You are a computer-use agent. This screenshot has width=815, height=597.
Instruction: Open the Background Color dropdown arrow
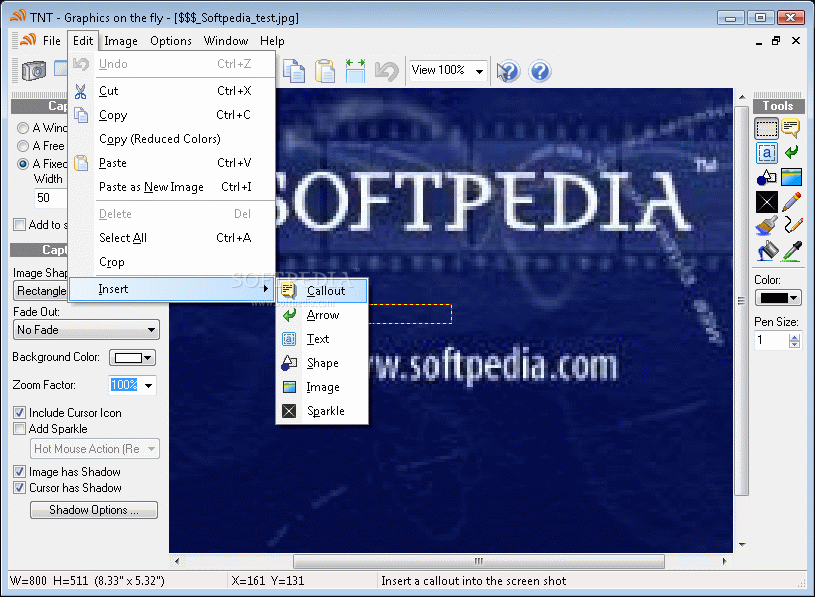coord(148,358)
